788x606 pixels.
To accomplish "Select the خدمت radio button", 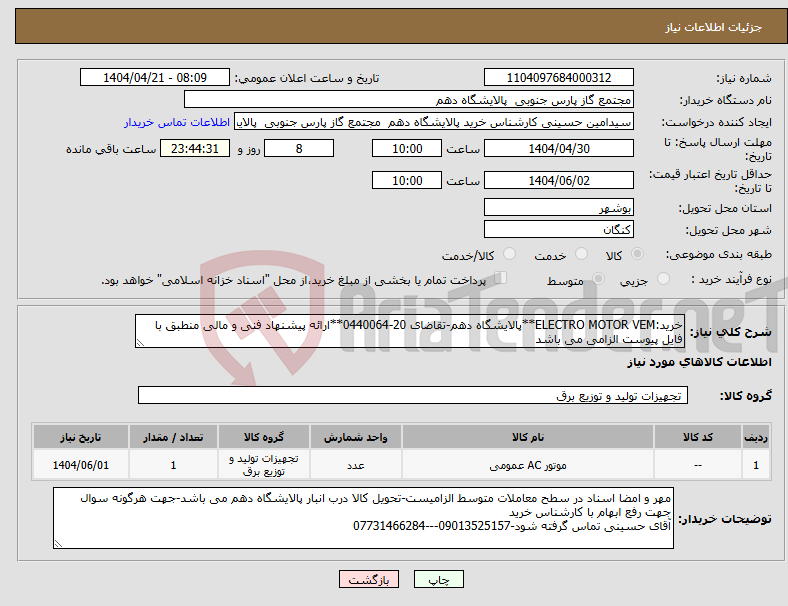I will pos(581,254).
